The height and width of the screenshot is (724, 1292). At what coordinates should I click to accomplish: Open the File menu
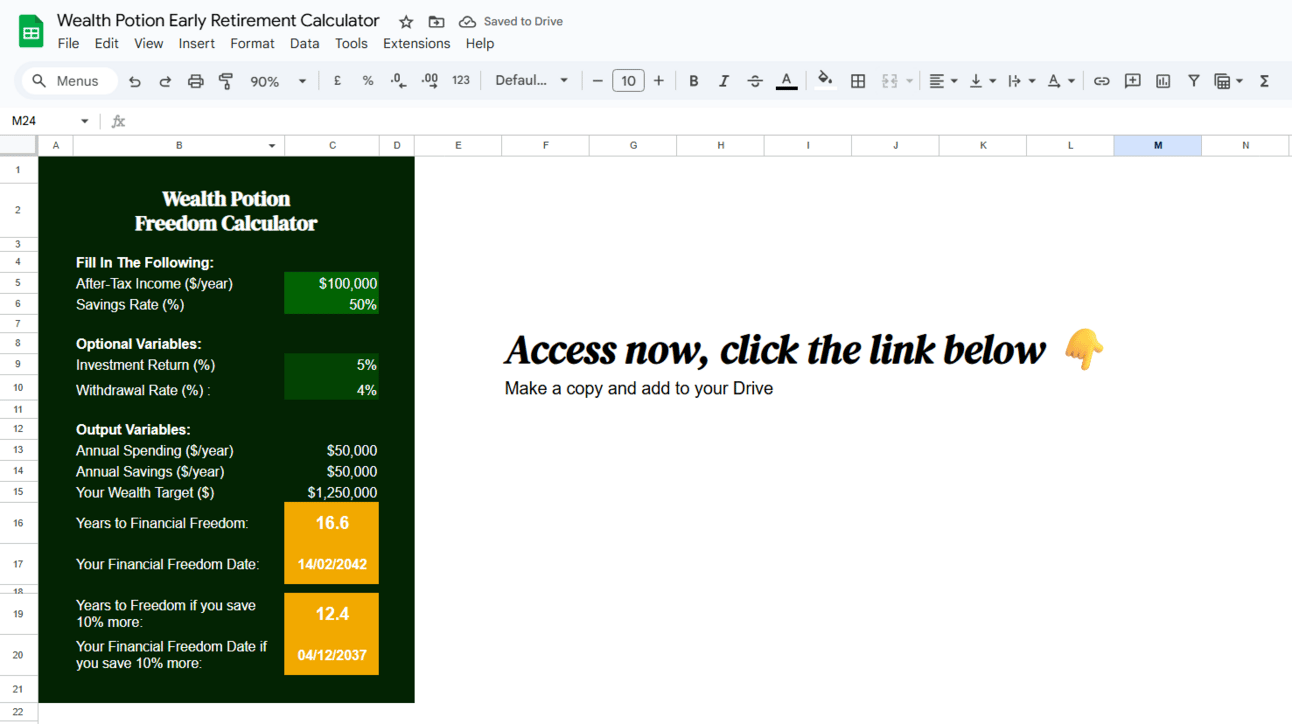coord(68,44)
